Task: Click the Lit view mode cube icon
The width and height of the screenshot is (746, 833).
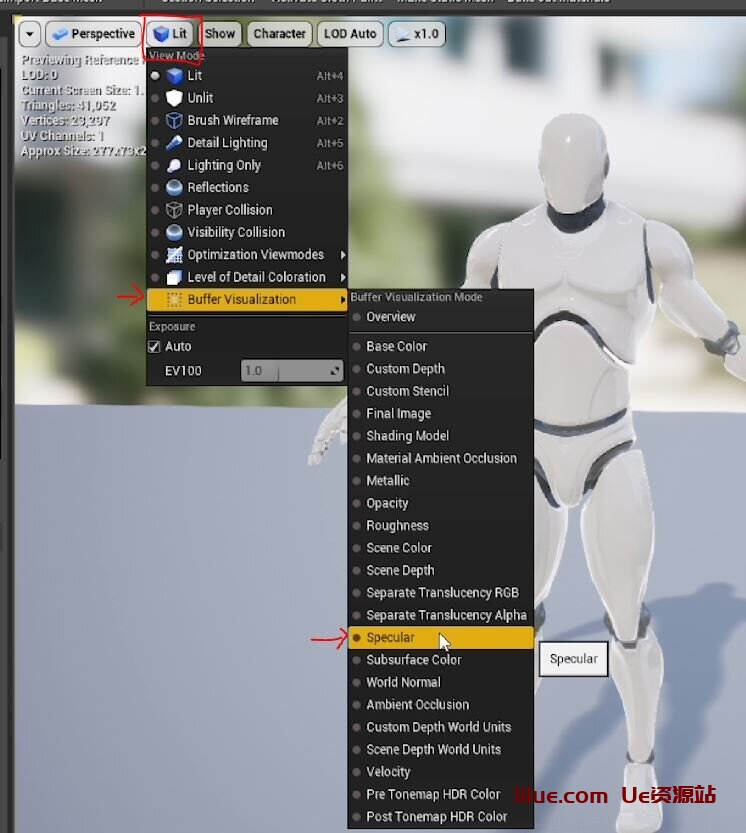Action: pos(175,76)
